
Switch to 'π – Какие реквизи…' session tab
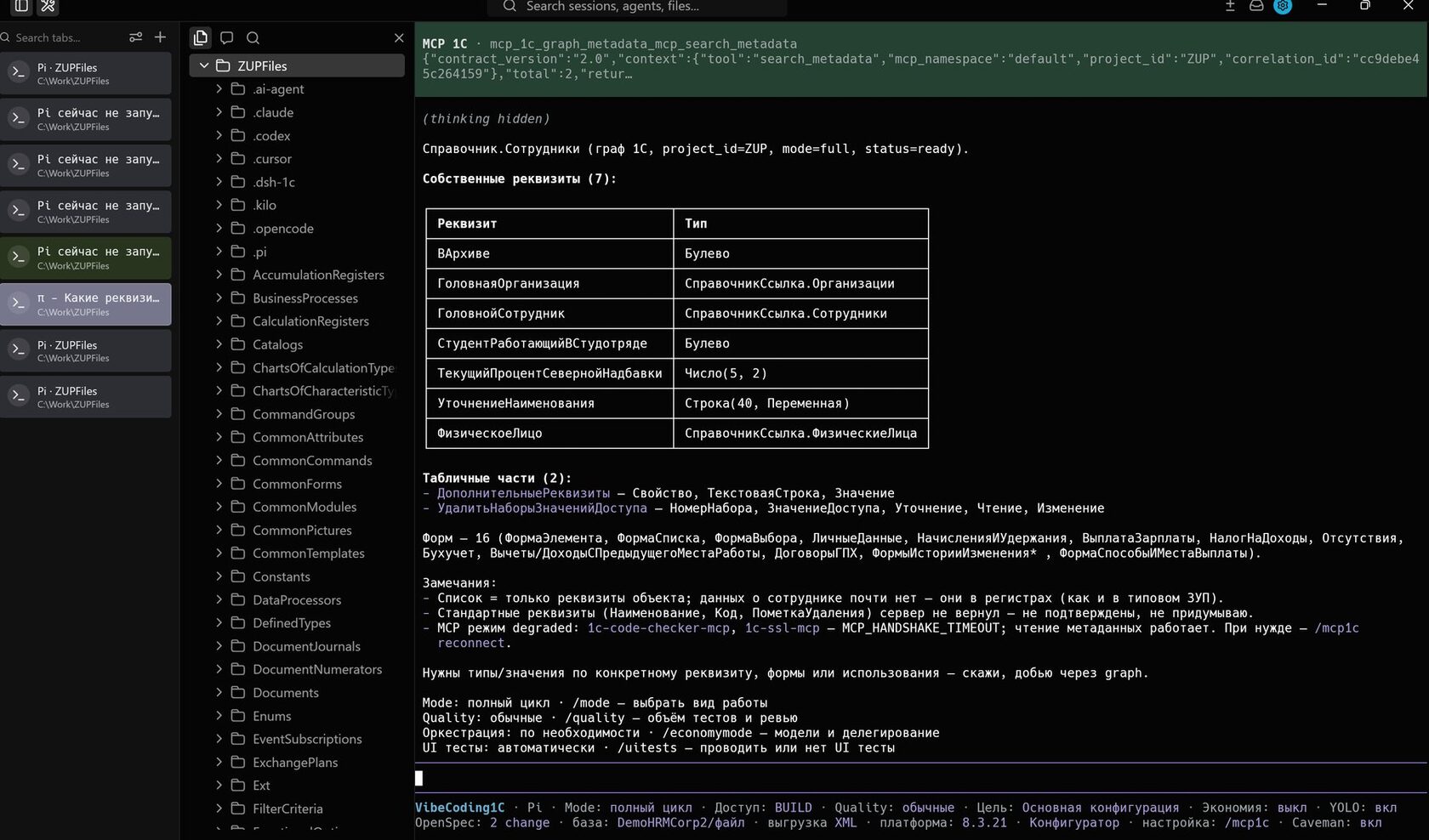86,304
